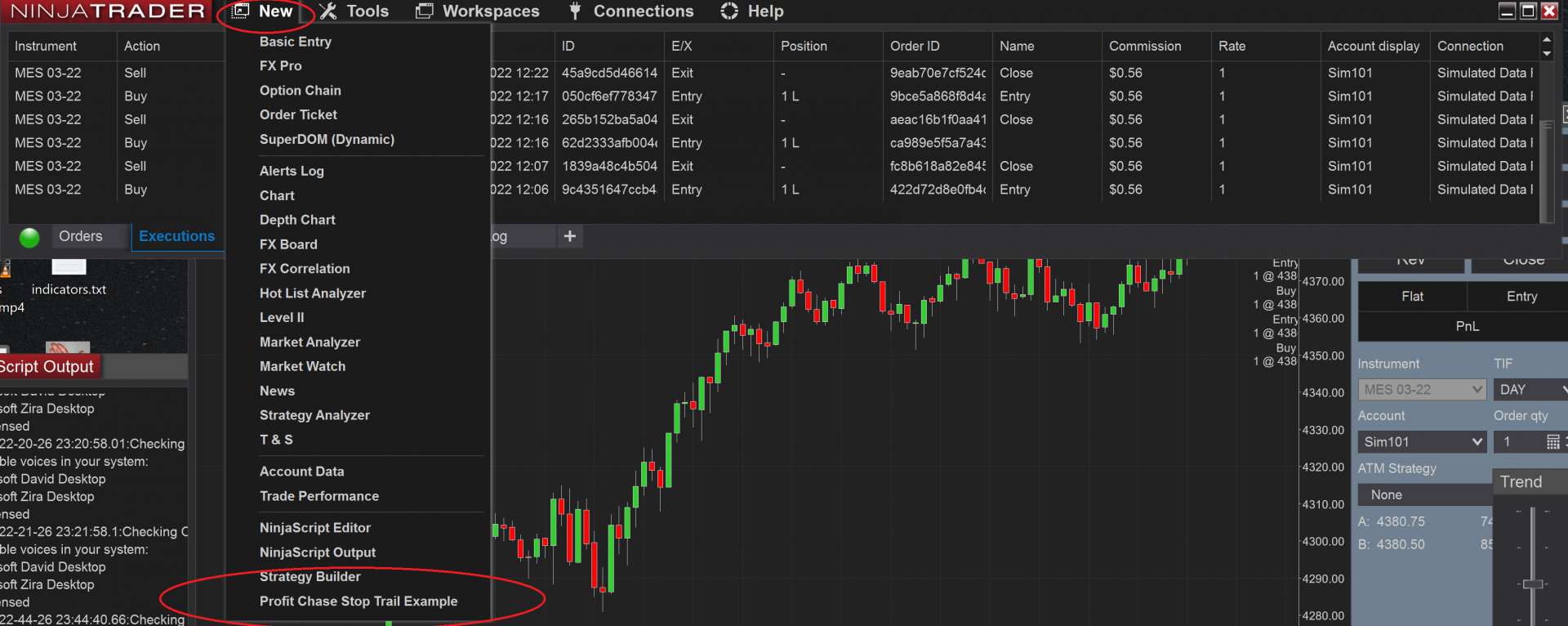Click the A: 4380.75 ask price
Screen dimensions: 1568x626
[1392, 521]
